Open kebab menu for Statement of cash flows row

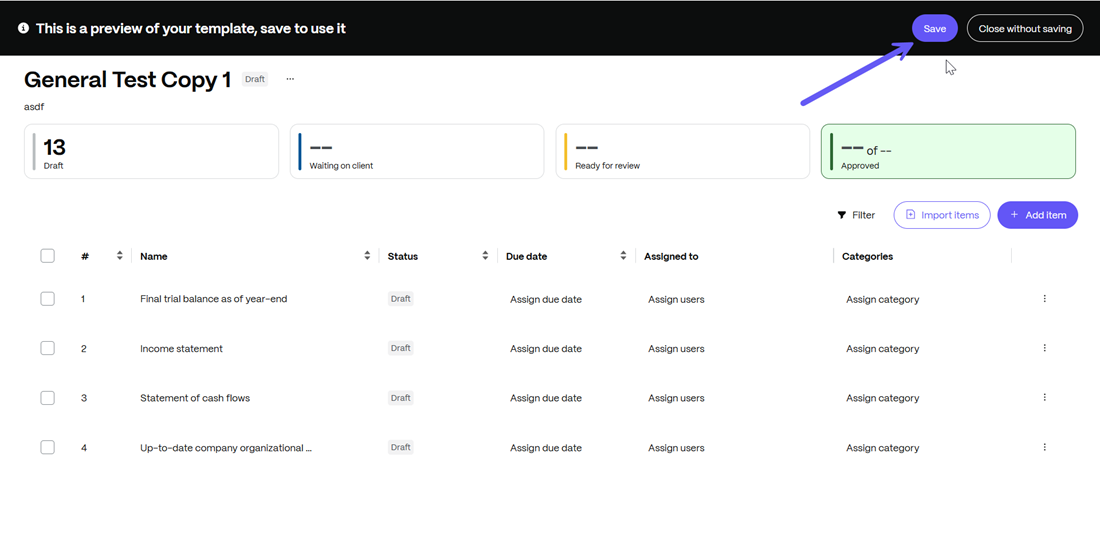click(1044, 397)
